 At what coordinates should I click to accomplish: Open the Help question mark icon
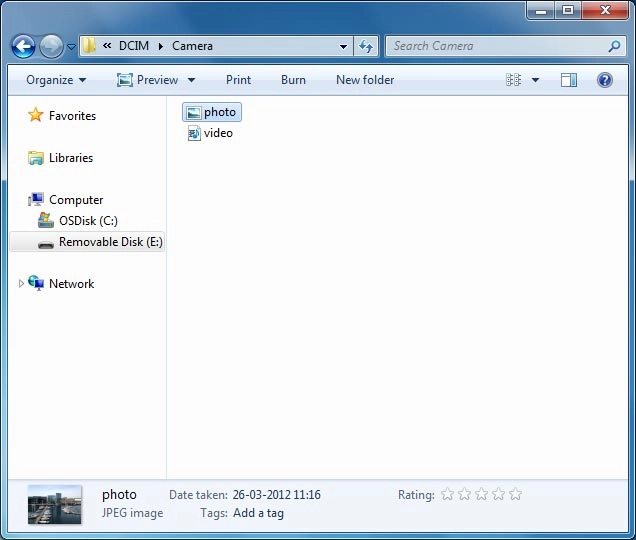(x=605, y=80)
